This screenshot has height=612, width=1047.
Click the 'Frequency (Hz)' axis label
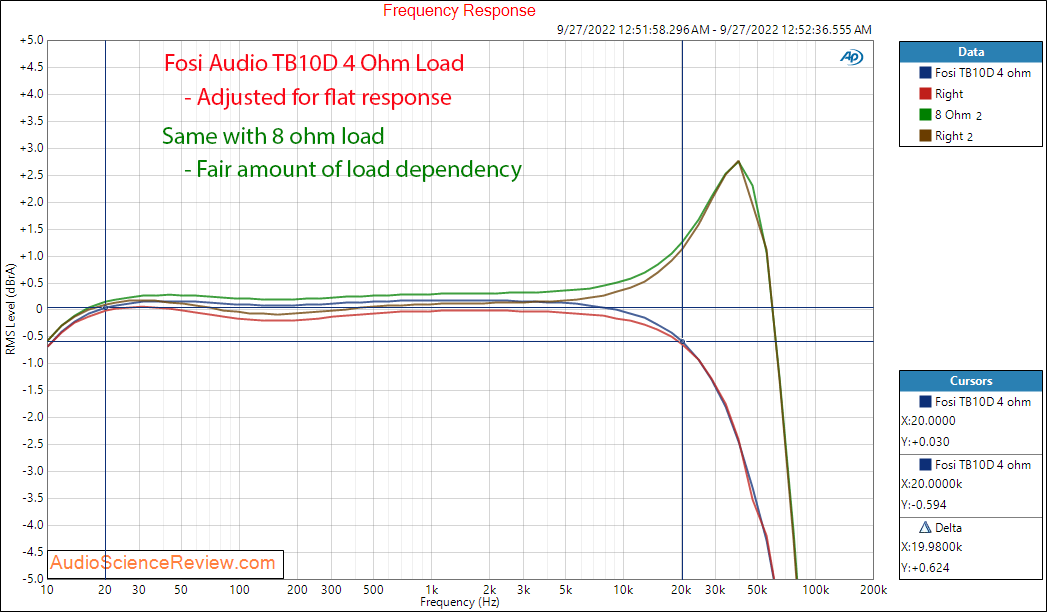pos(459,602)
